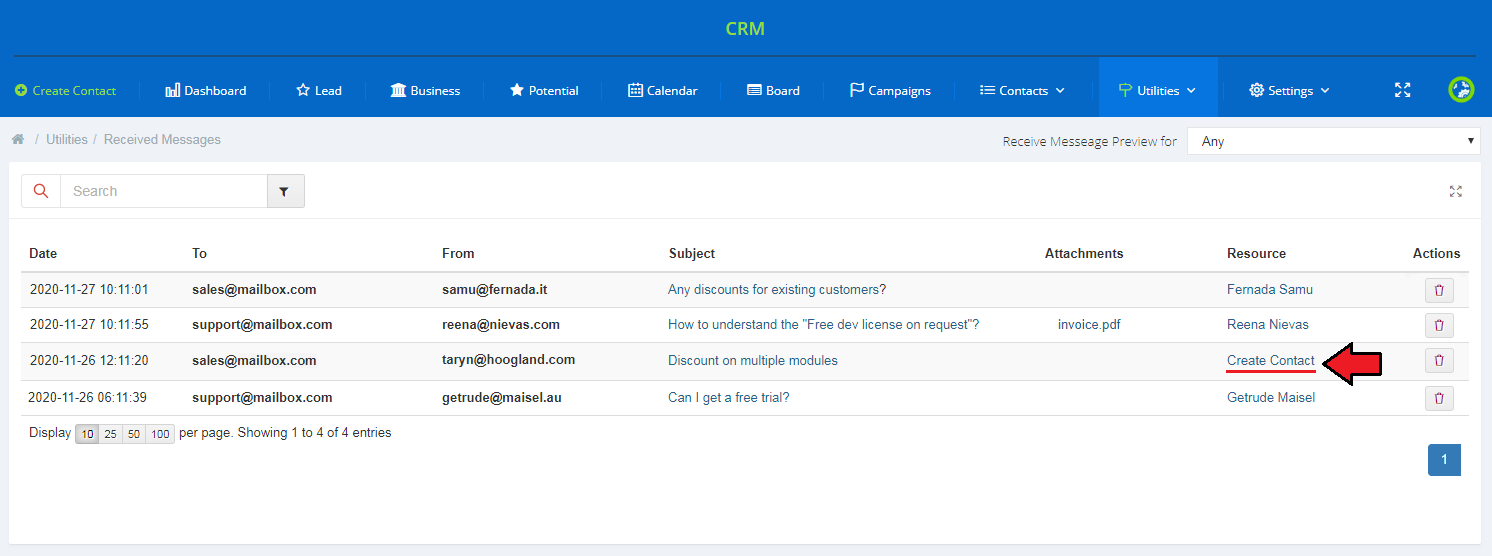Delete message from taryn@hoogland.com
1492x556 pixels.
1439,360
